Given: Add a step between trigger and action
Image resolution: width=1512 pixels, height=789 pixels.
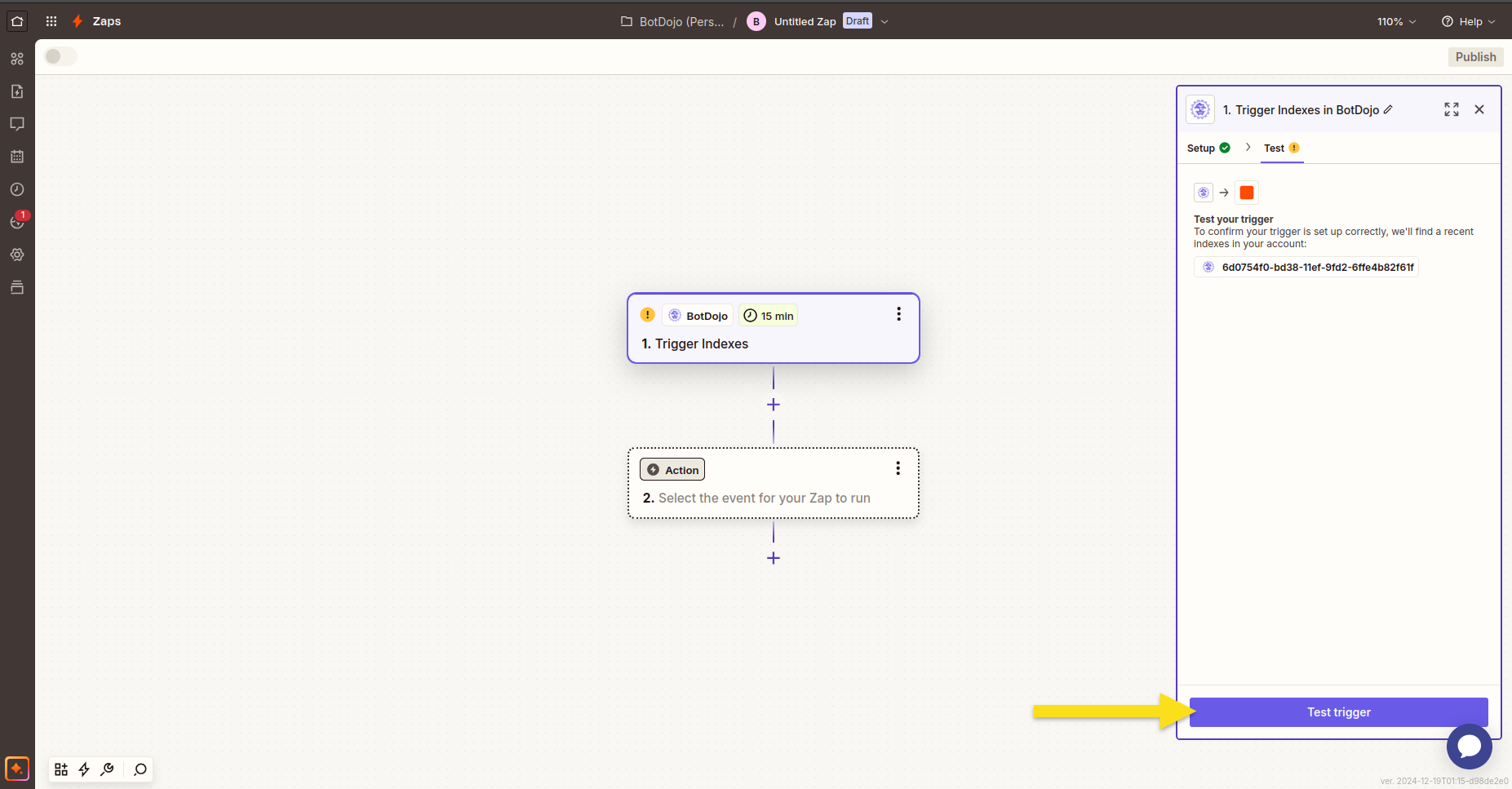Looking at the screenshot, I should pos(774,405).
